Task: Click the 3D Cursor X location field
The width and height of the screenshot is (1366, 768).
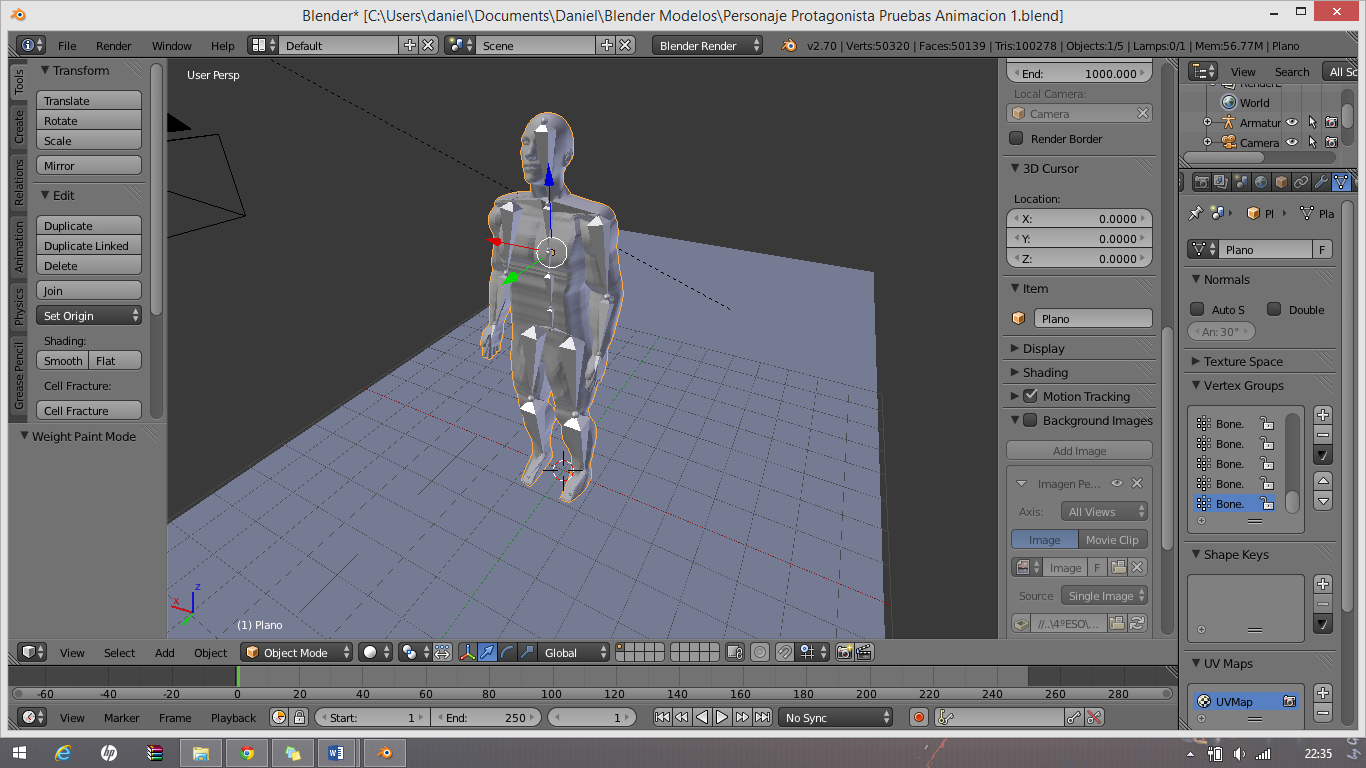Action: pos(1079,219)
